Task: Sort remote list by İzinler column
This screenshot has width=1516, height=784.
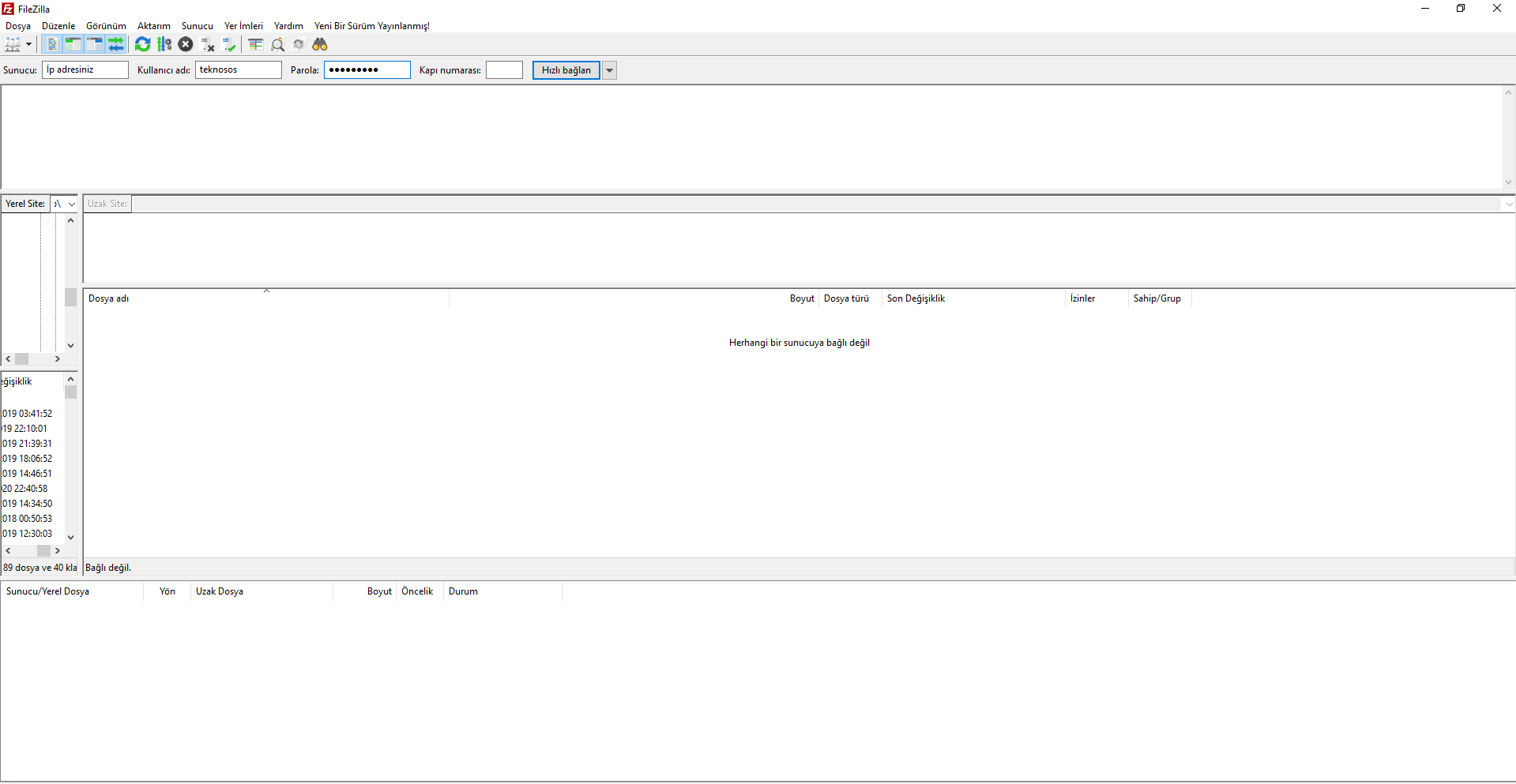Action: click(x=1097, y=298)
